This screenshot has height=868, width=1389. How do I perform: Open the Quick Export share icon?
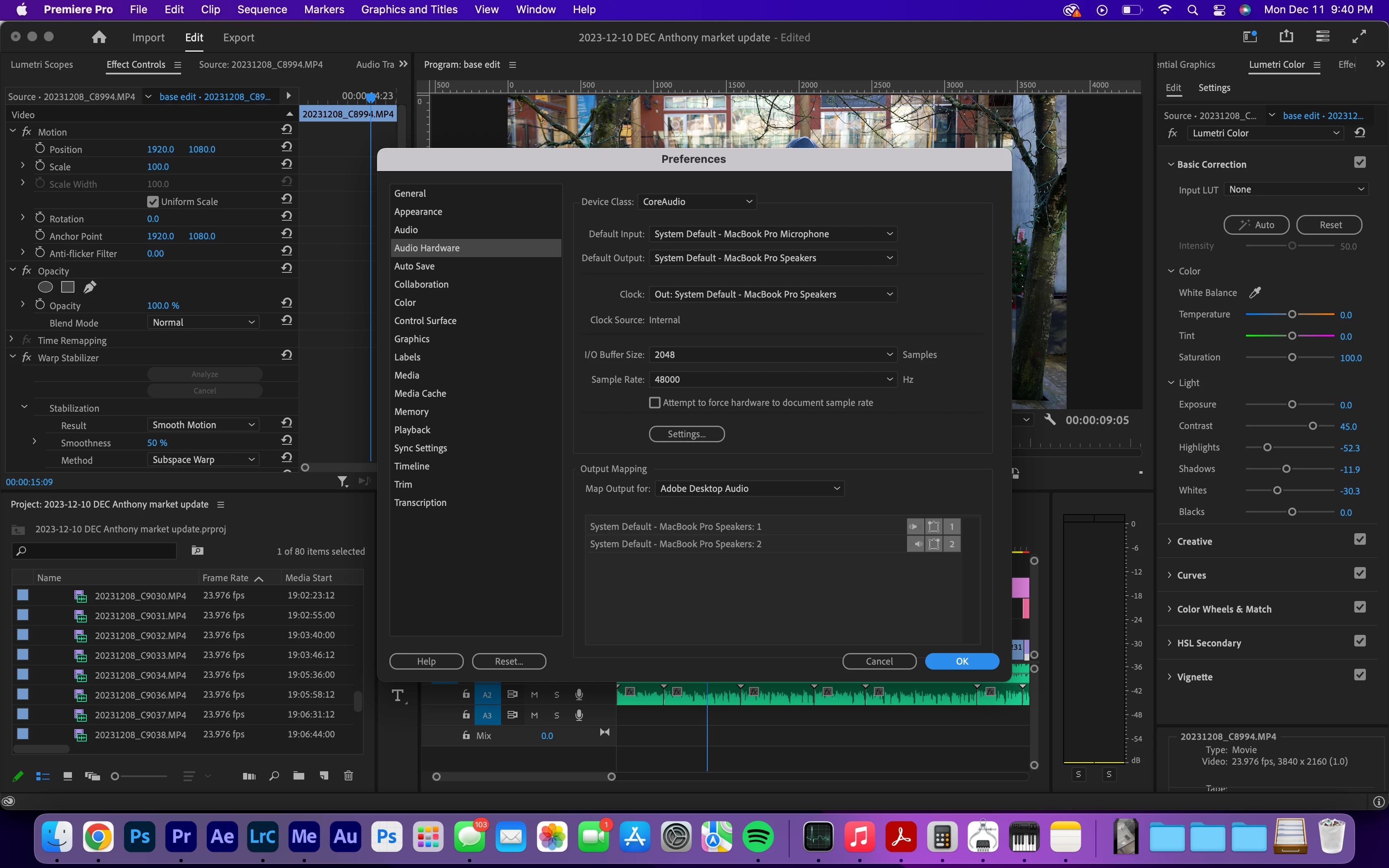1286,37
